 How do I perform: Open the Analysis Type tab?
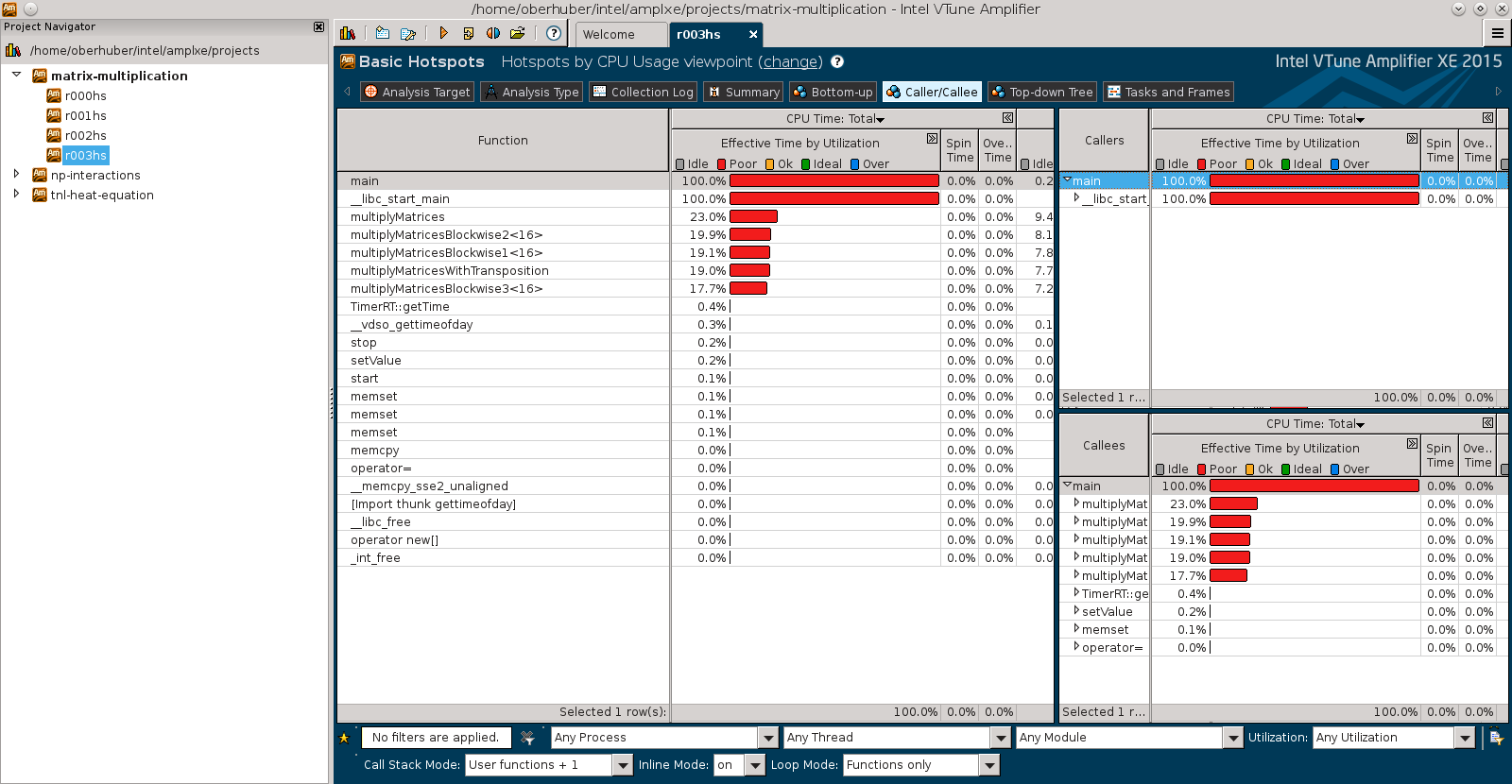point(531,92)
